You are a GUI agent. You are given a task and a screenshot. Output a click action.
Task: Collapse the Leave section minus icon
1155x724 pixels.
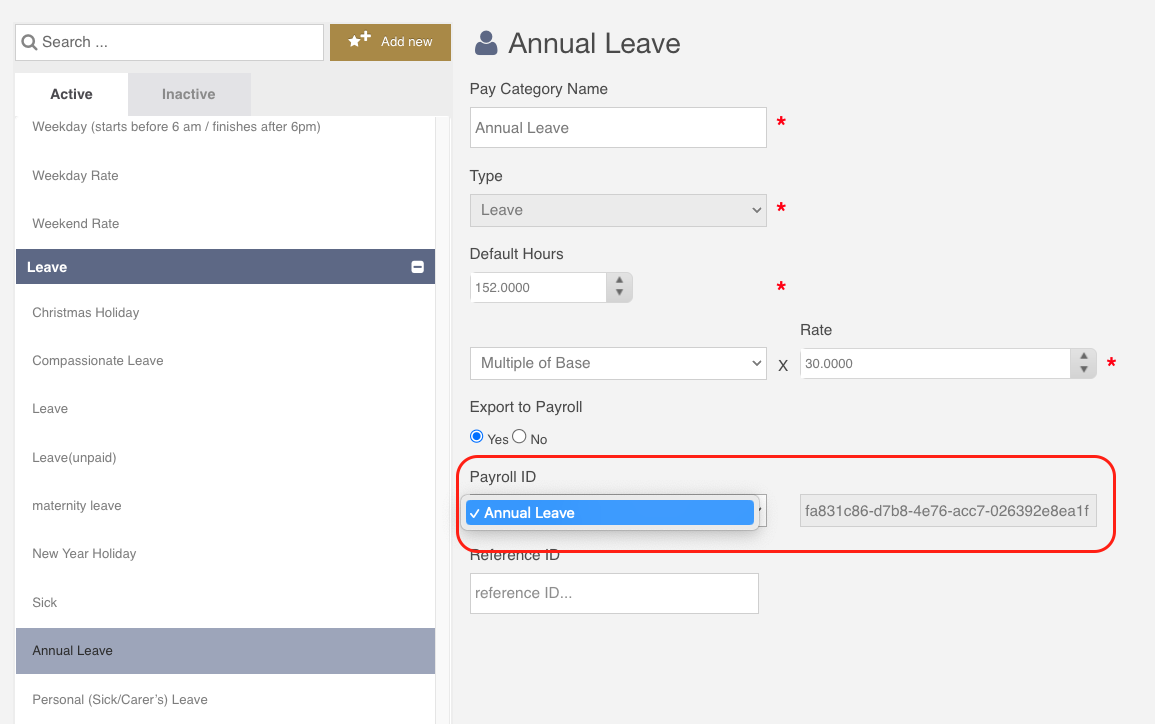coord(418,267)
